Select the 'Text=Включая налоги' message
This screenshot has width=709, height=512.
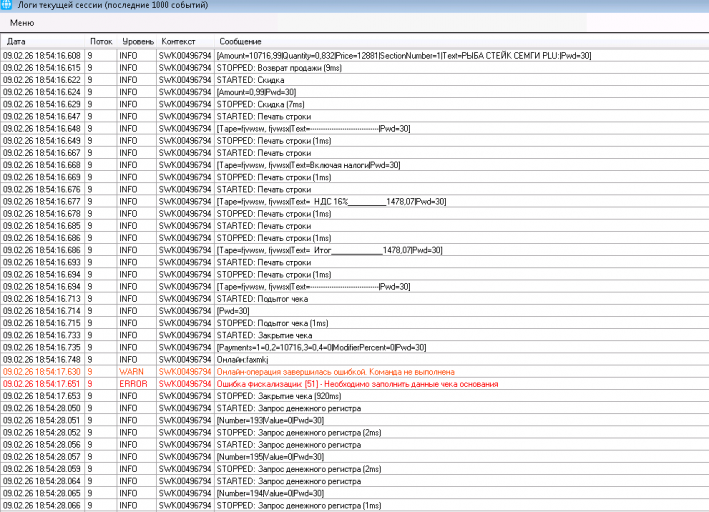coord(308,165)
